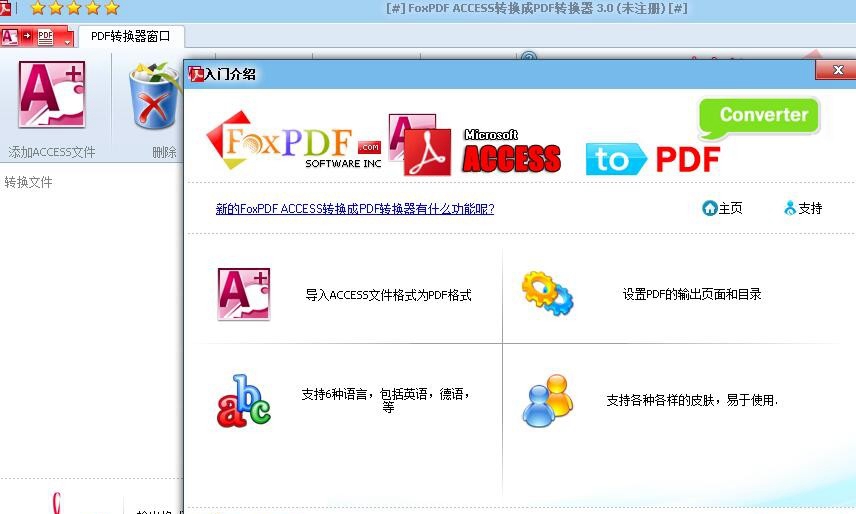Click the 支持 support link
The width and height of the screenshot is (856, 514).
pos(803,208)
